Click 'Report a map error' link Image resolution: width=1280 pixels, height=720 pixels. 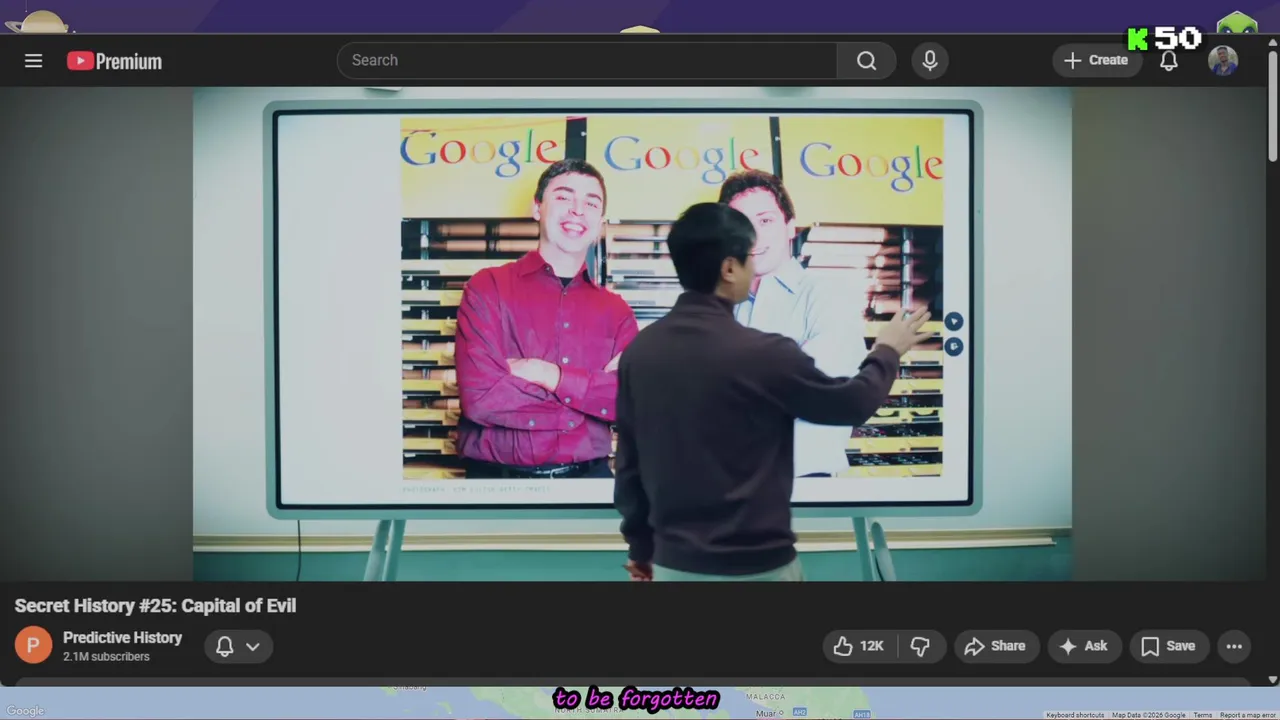[x=1247, y=715]
